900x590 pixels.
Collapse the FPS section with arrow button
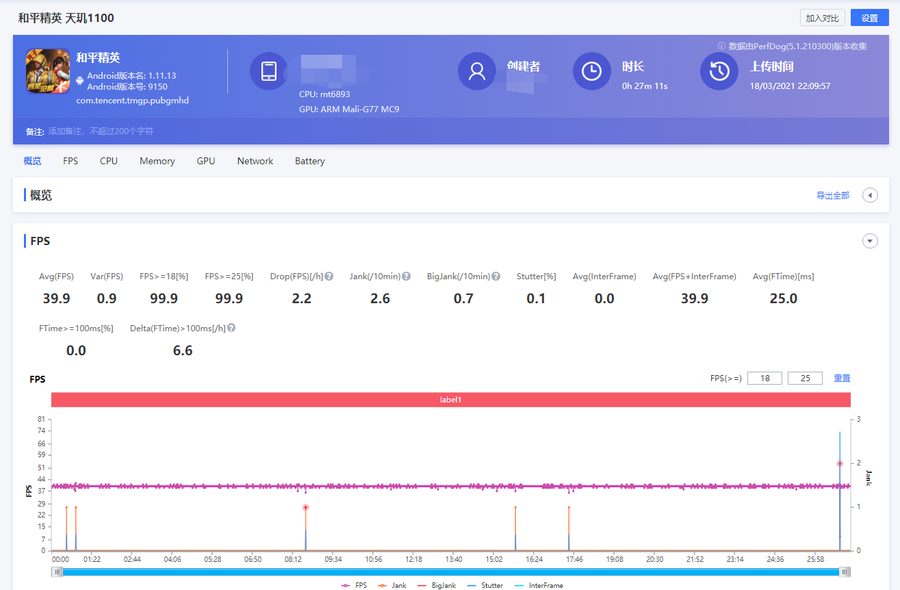[870, 241]
